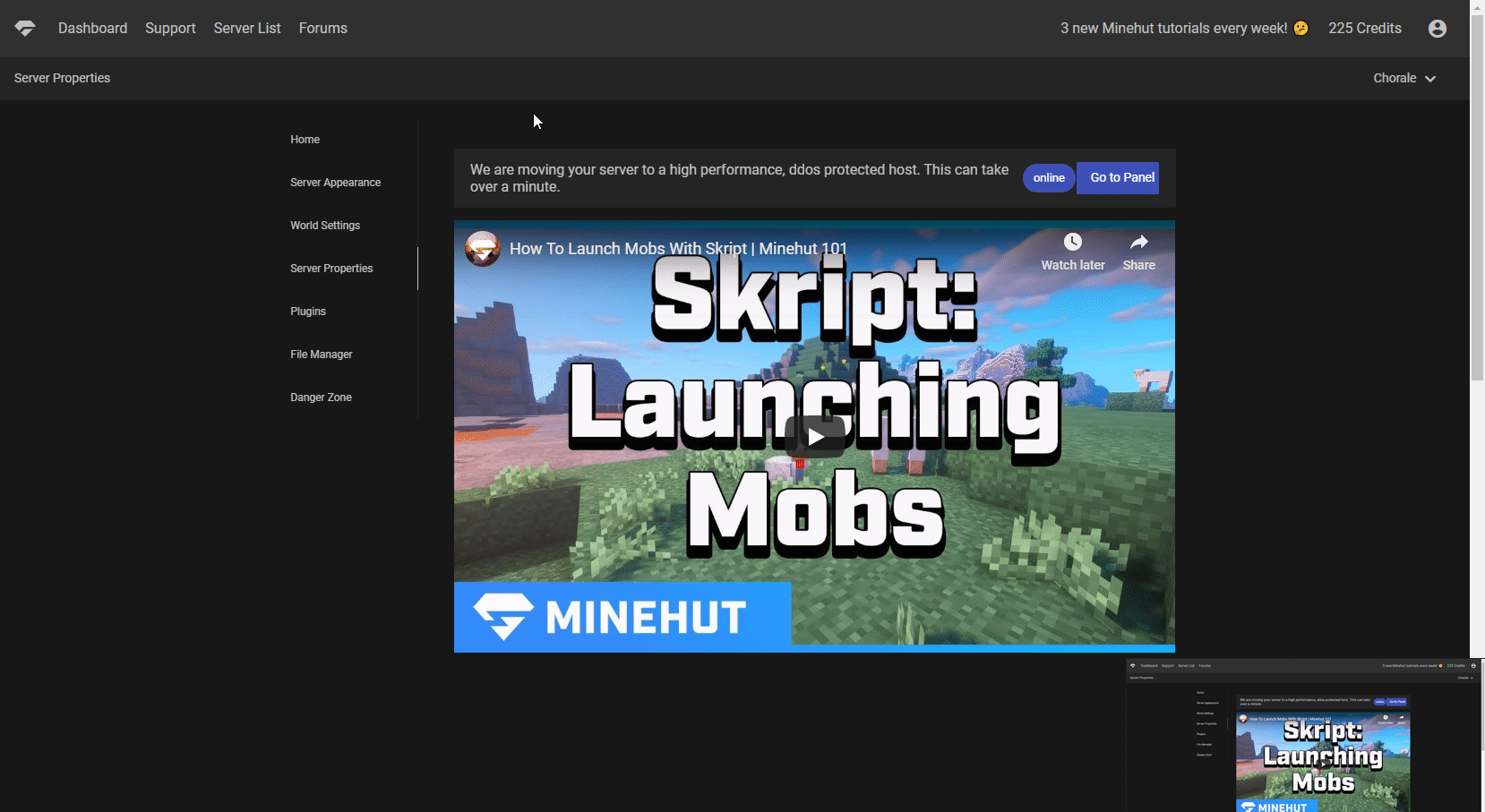Click the picture-in-picture preview thumbnail
The image size is (1485, 812).
click(1303, 735)
